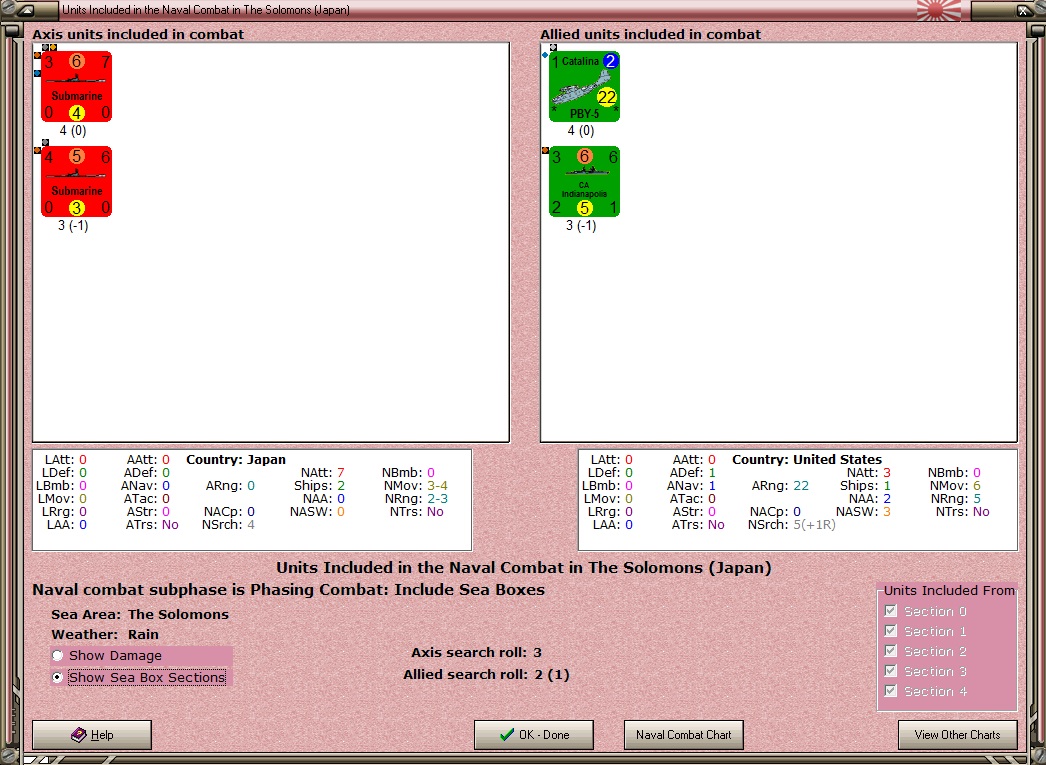Toggle the Section 4 checkbox
The width and height of the screenshot is (1046, 765).
[x=891, y=691]
